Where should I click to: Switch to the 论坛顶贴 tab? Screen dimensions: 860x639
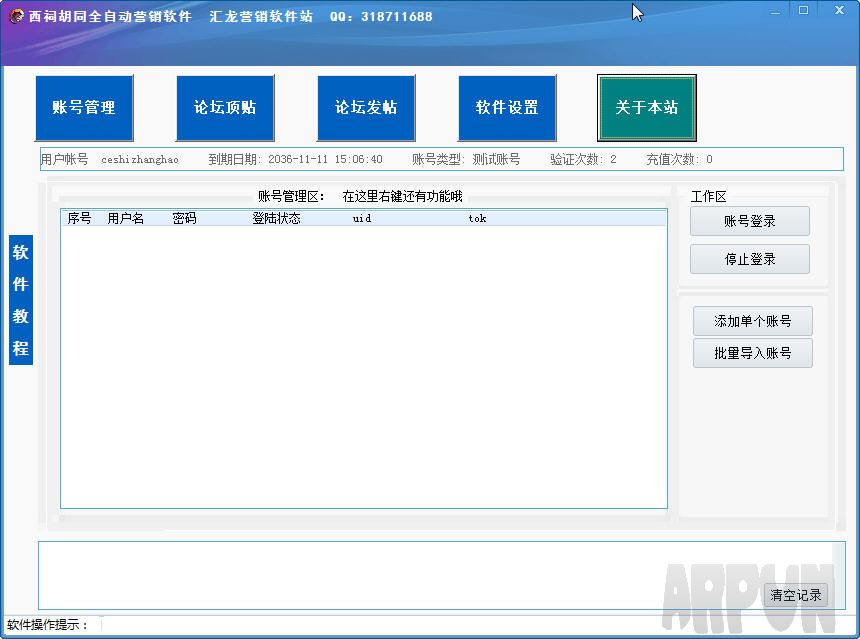click(225, 108)
